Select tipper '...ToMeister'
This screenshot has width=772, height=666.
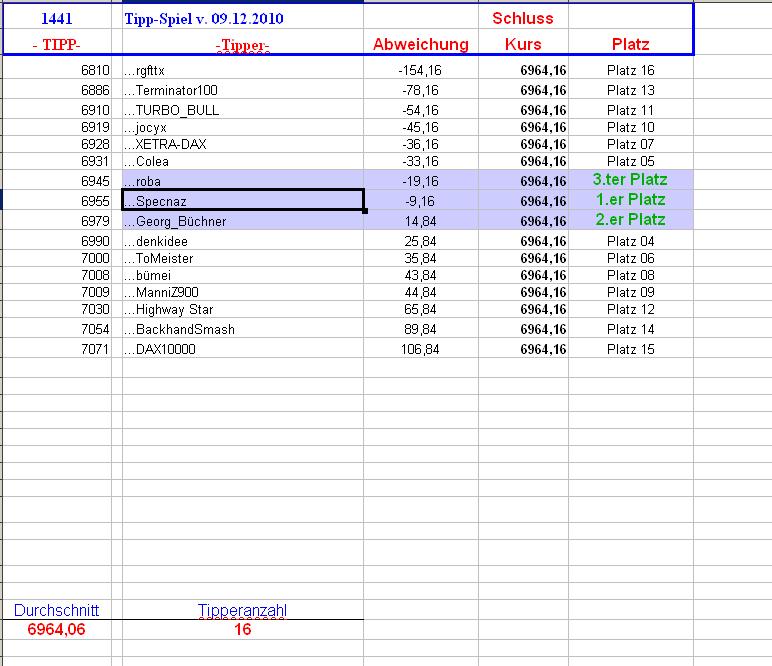[x=159, y=258]
